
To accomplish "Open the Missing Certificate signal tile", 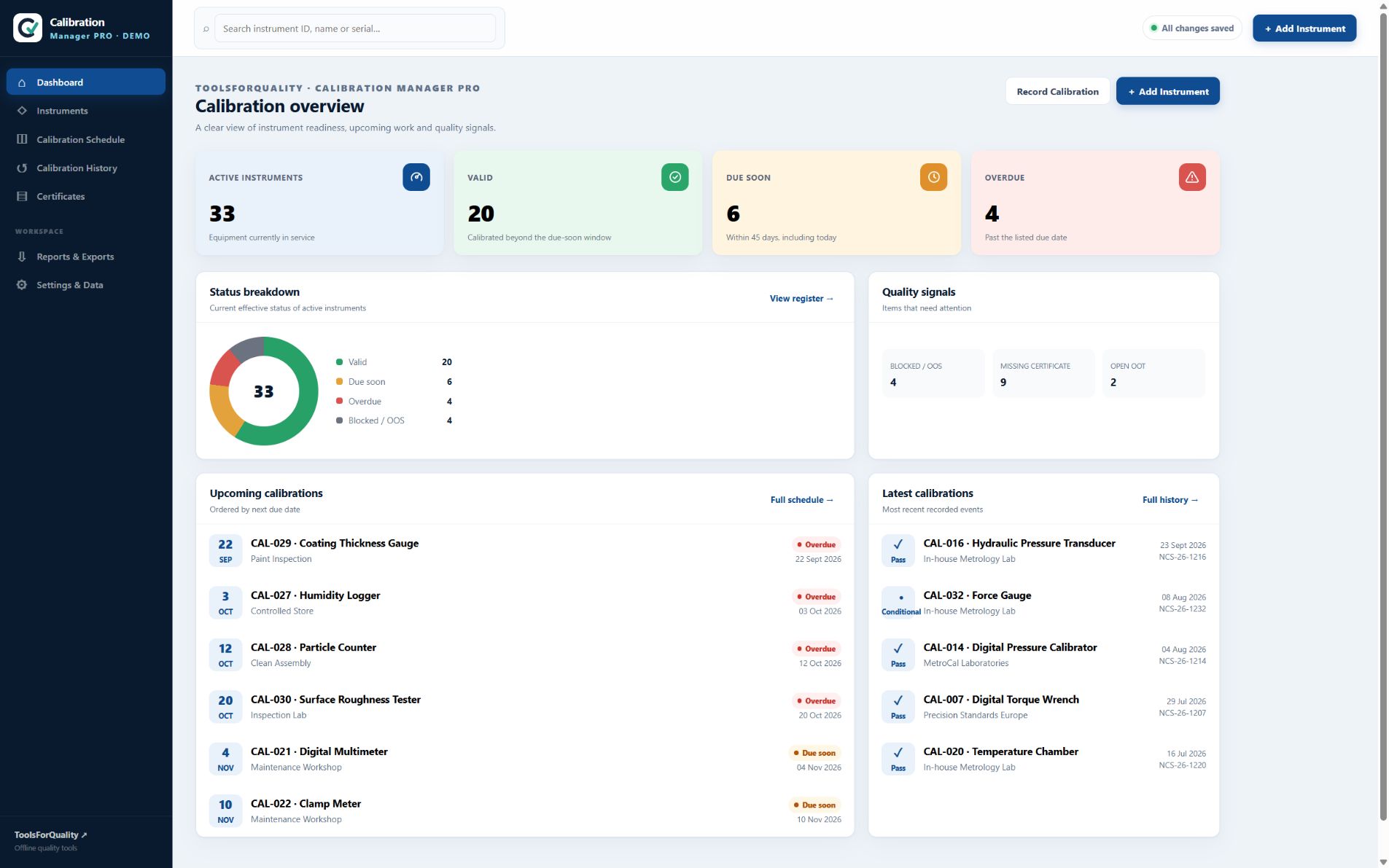I will coord(1043,374).
